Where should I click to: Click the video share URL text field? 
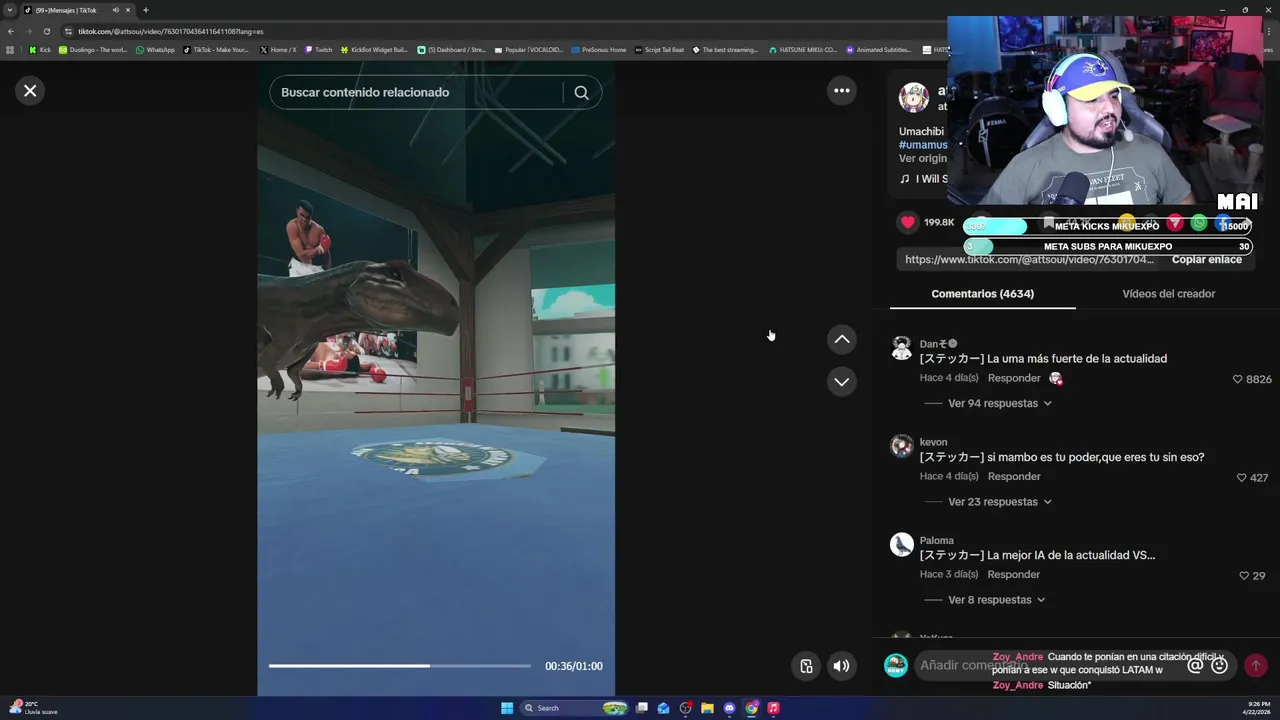[1030, 259]
